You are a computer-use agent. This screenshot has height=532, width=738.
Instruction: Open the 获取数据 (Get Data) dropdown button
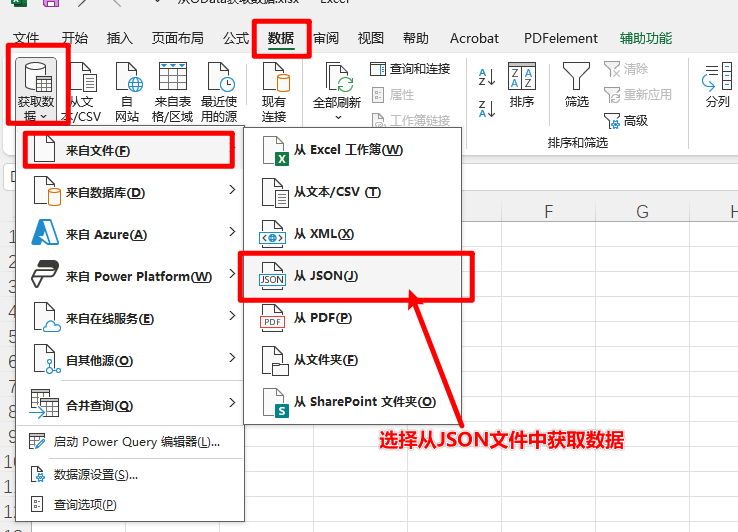[x=36, y=90]
